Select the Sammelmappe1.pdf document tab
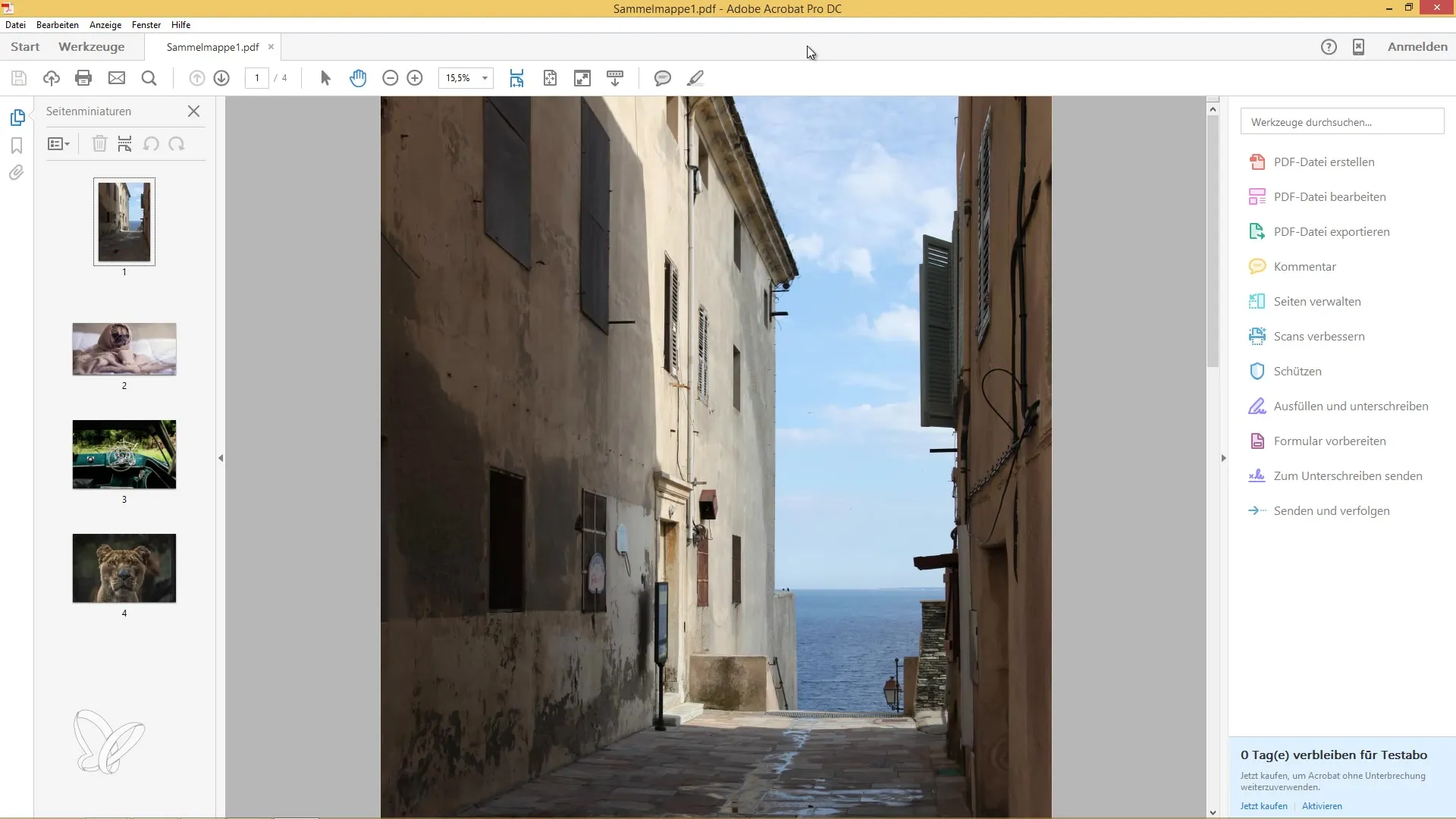The image size is (1456, 819). pyautogui.click(x=212, y=47)
